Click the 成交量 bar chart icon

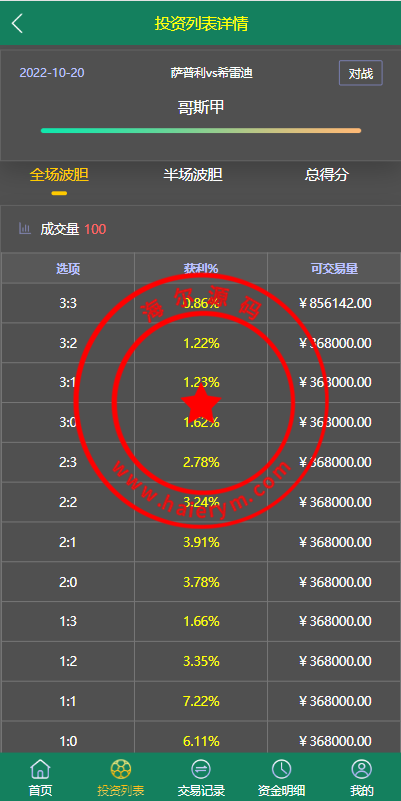pos(25,228)
